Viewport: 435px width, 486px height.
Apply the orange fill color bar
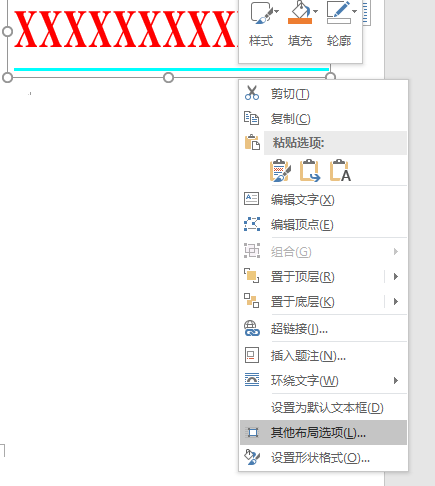300,21
